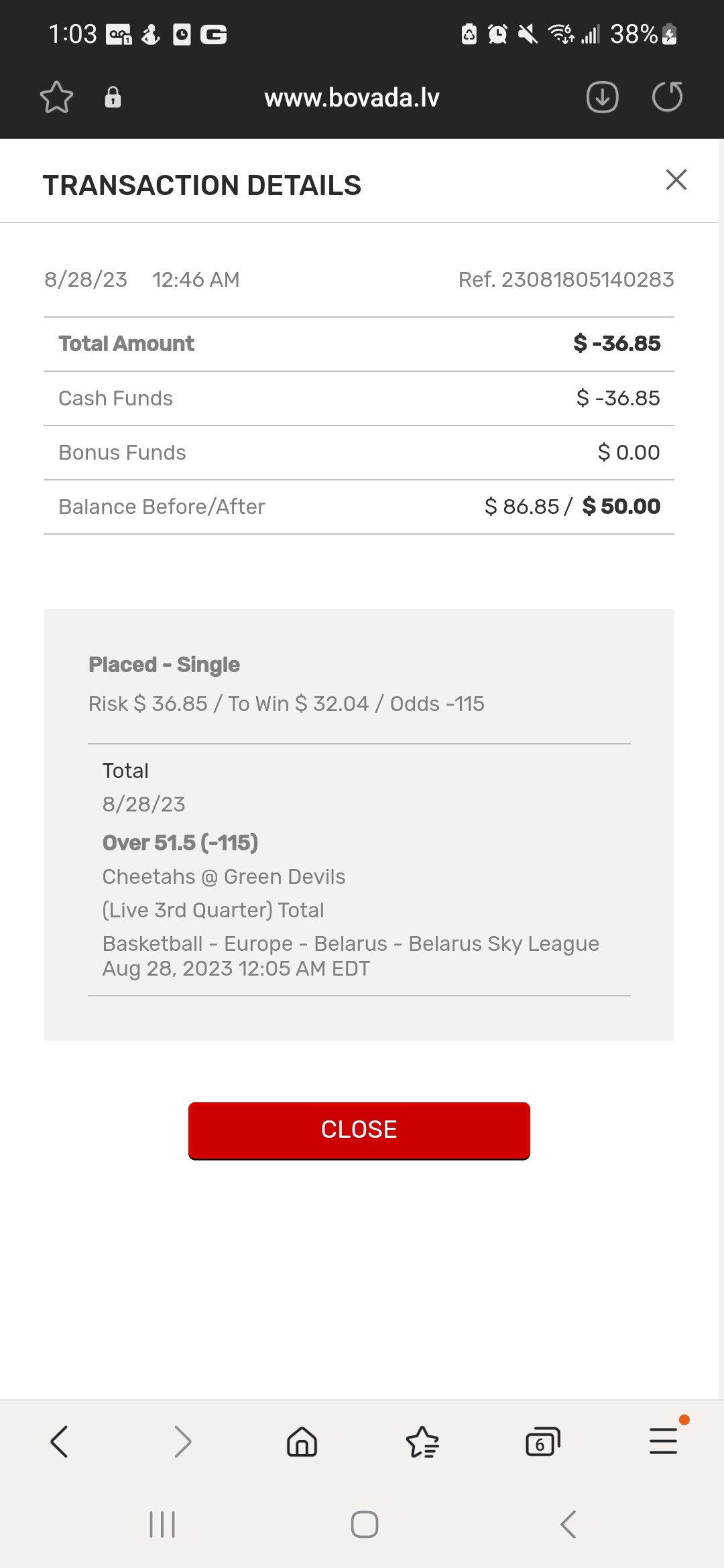Bookmark page with star icon in address bar
This screenshot has width=724, height=1568.
click(x=56, y=98)
